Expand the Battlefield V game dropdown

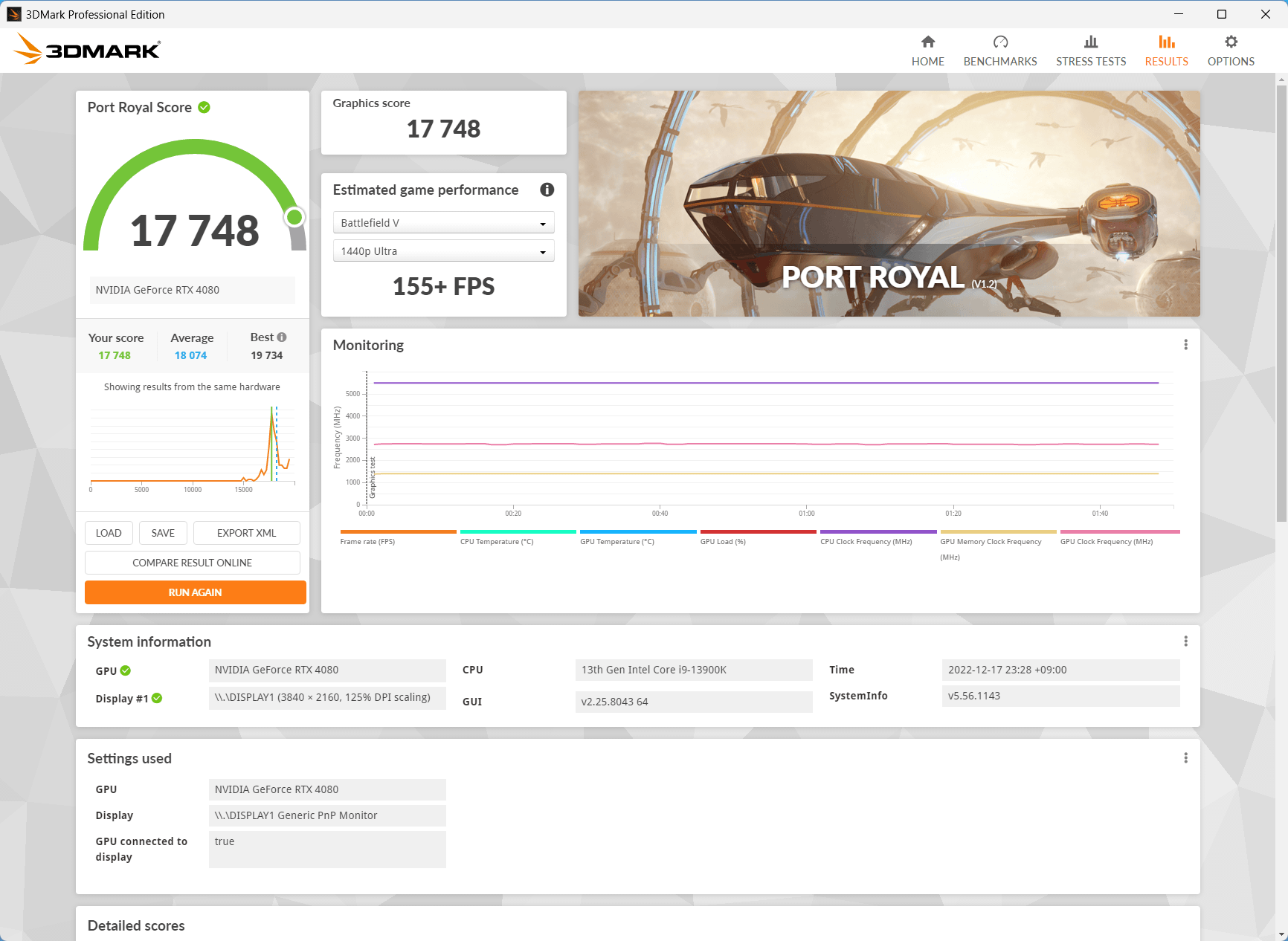443,223
